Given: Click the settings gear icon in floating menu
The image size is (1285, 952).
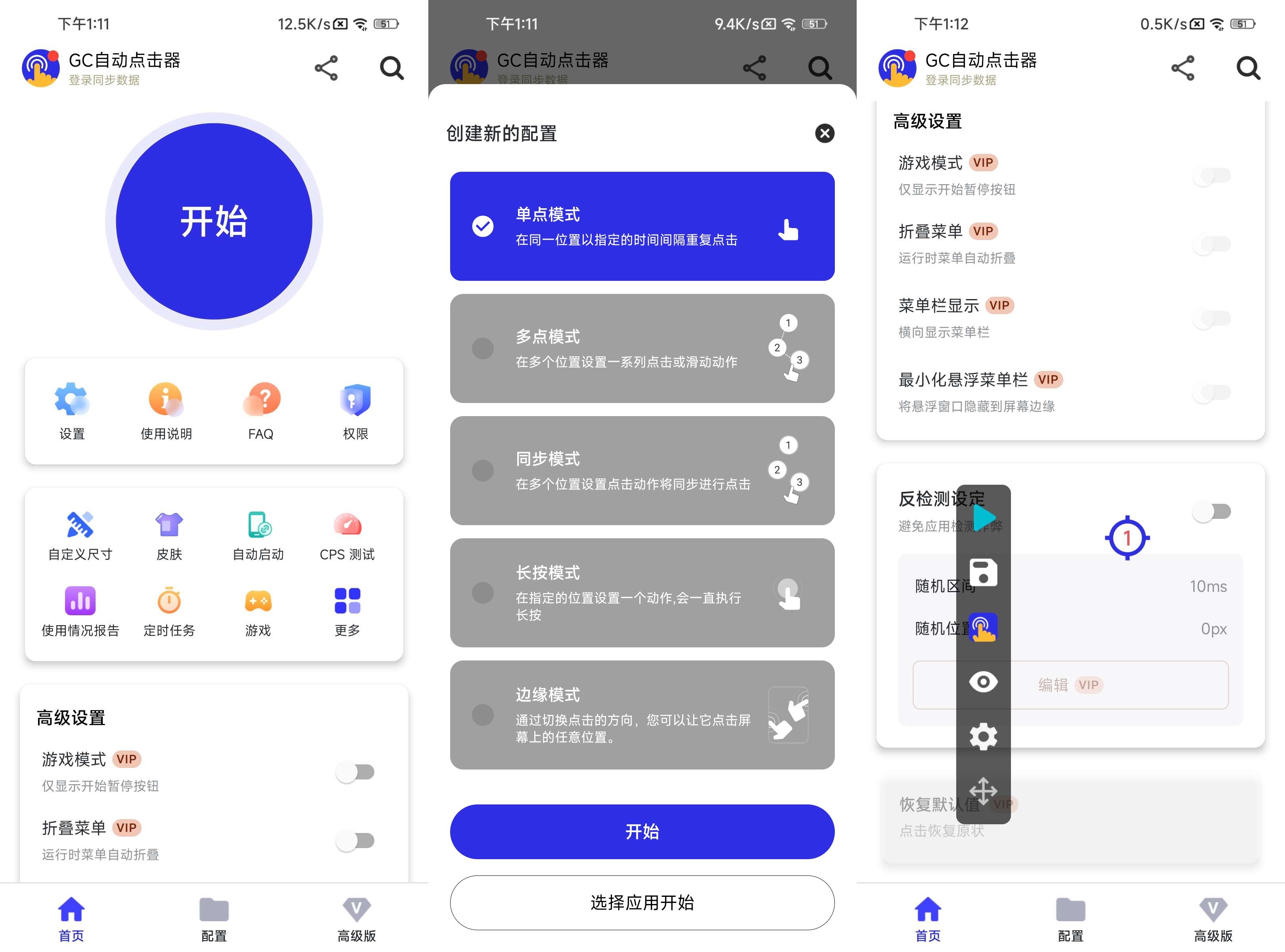Looking at the screenshot, I should coord(984,737).
